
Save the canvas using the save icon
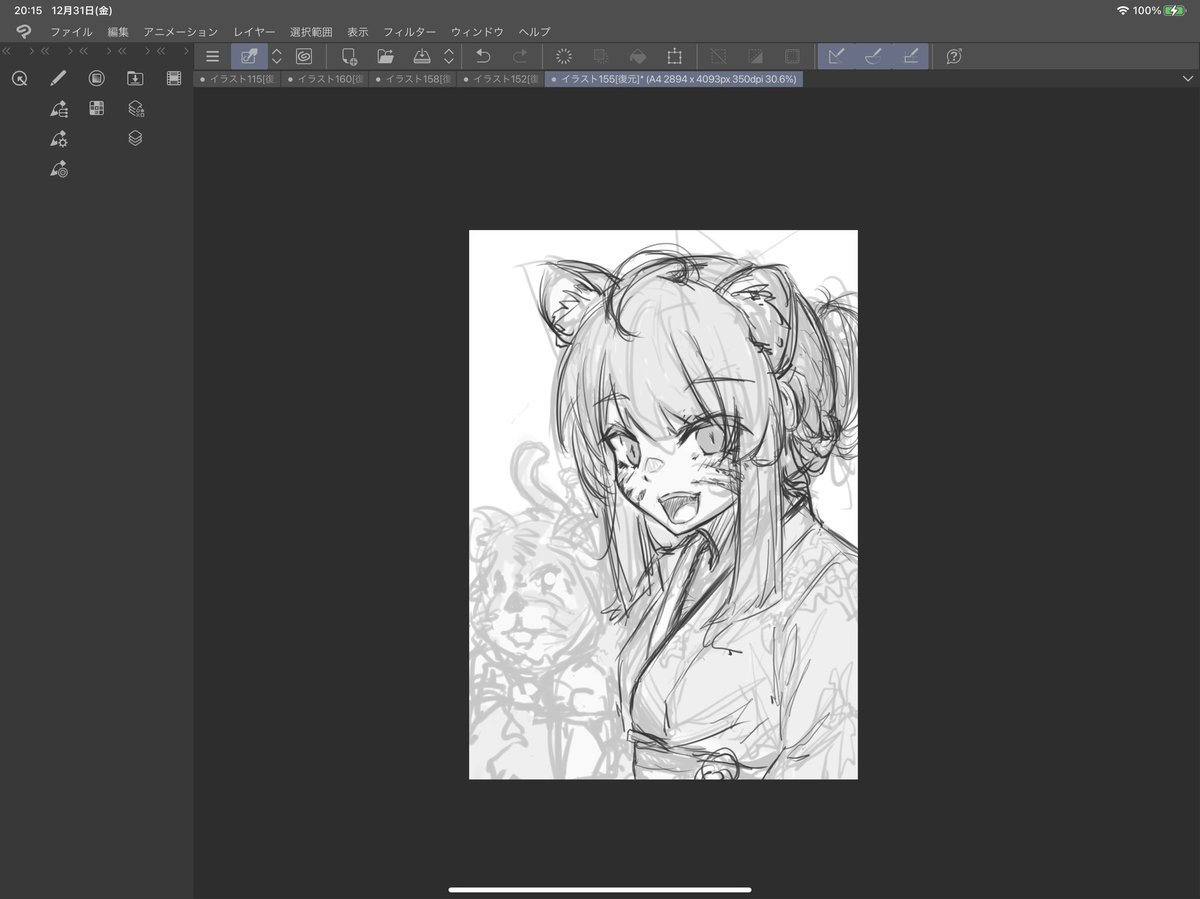(x=422, y=56)
